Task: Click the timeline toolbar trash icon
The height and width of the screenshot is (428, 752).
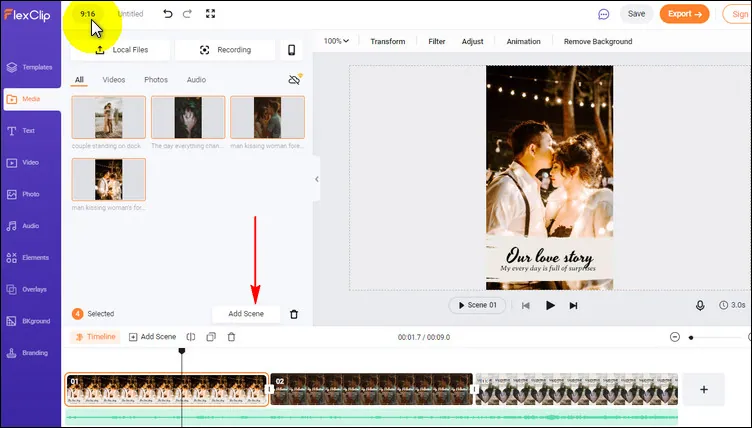Action: click(231, 337)
